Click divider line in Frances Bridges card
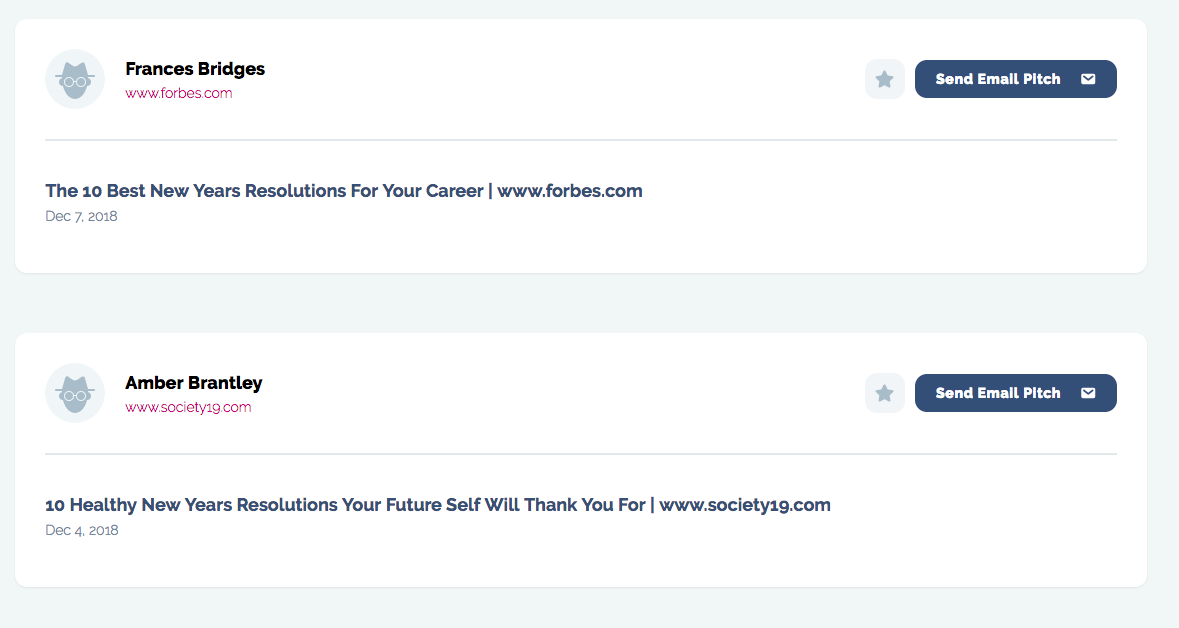Viewport: 1179px width, 628px height. click(x=580, y=140)
